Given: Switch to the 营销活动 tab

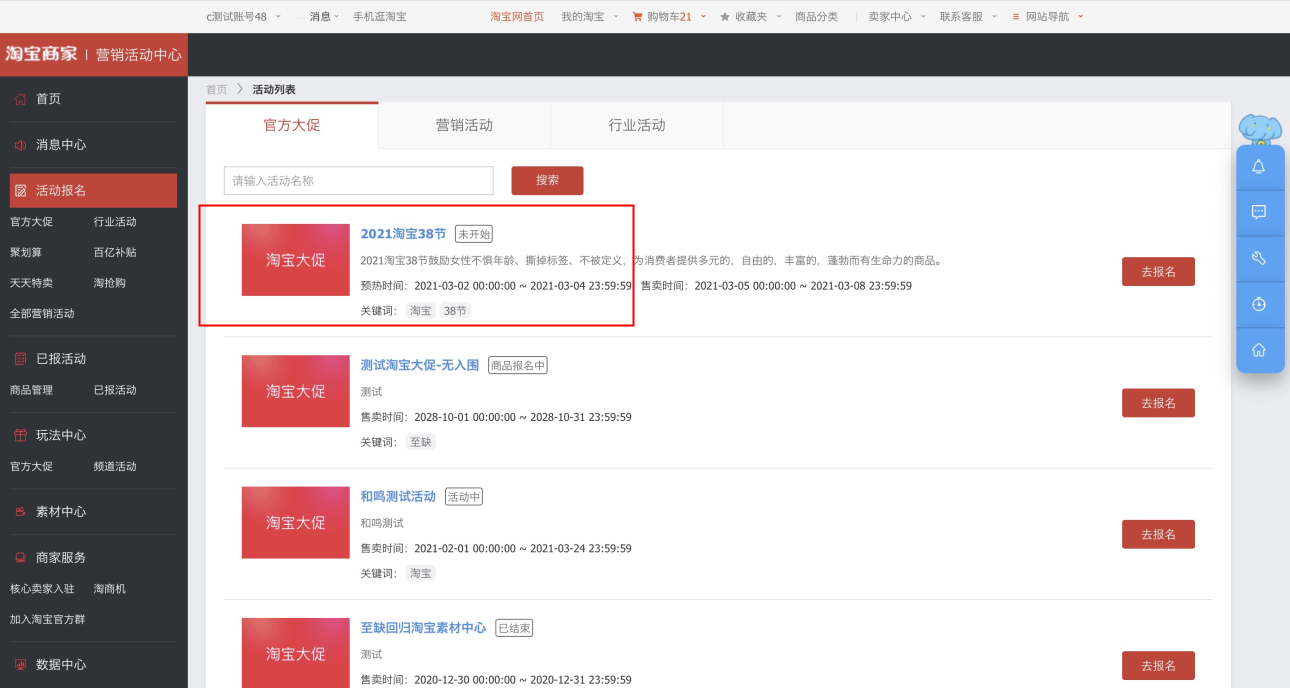Looking at the screenshot, I should pos(464,126).
